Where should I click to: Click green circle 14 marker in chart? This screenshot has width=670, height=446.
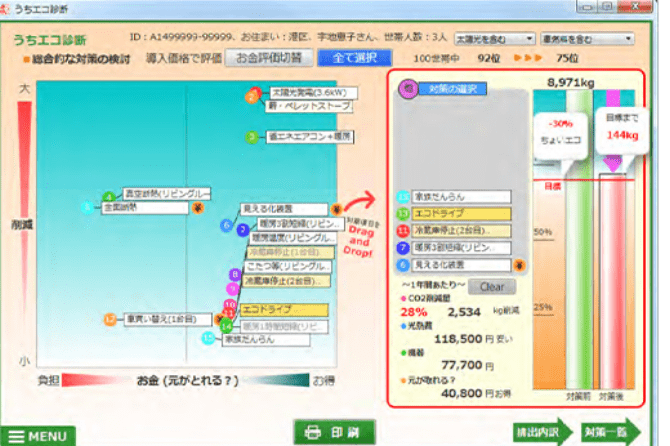(x=226, y=327)
